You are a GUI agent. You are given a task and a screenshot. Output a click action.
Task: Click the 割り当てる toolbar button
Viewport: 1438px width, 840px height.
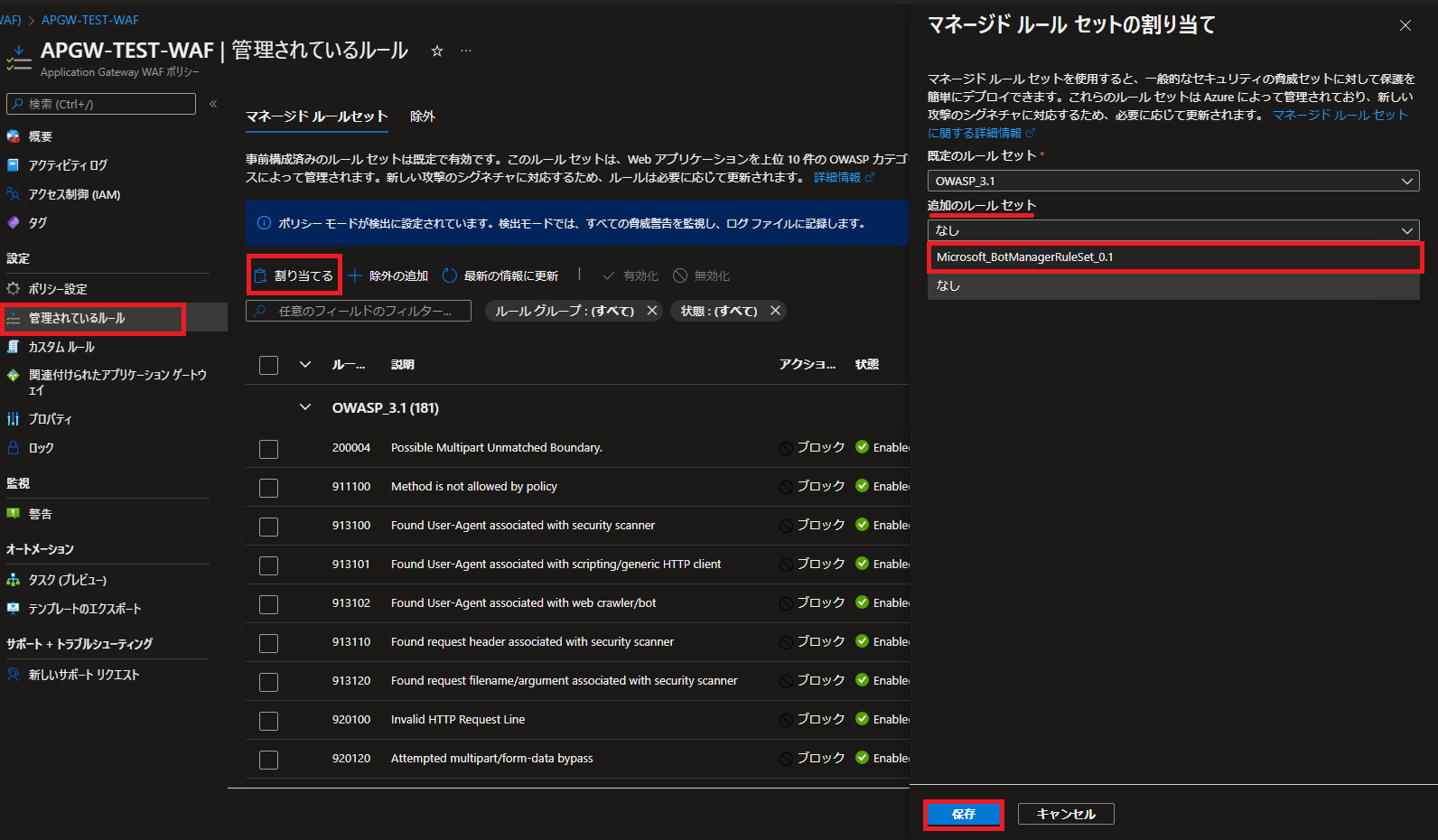point(294,275)
